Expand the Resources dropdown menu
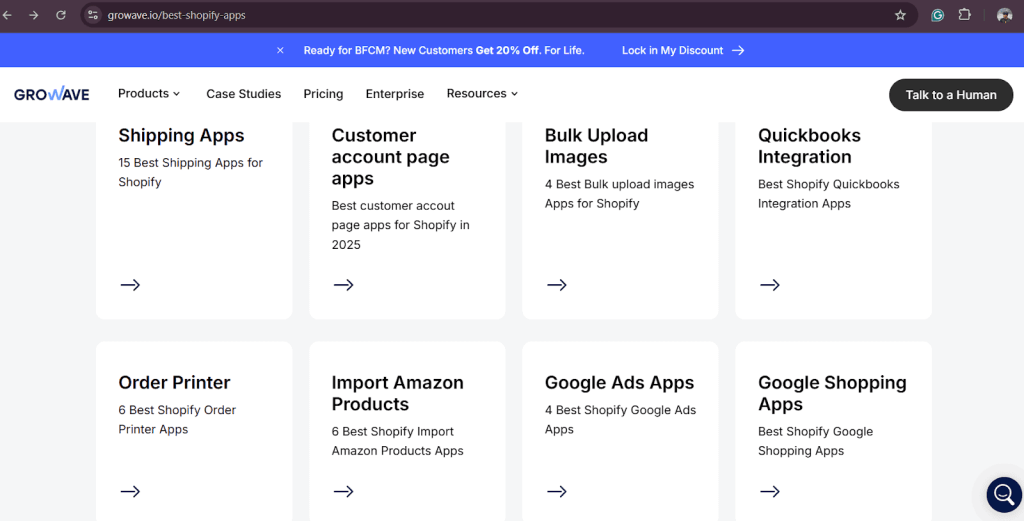 (482, 94)
